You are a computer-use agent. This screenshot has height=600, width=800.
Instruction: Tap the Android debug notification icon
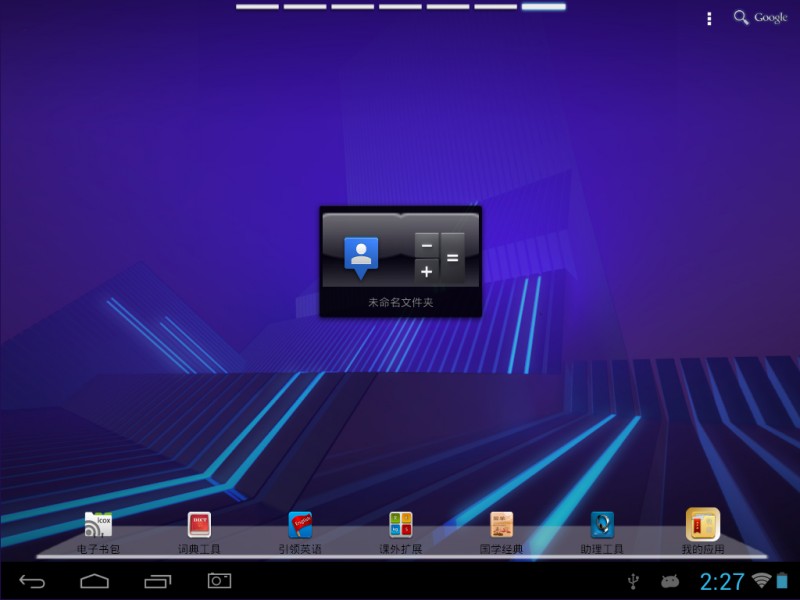[670, 581]
